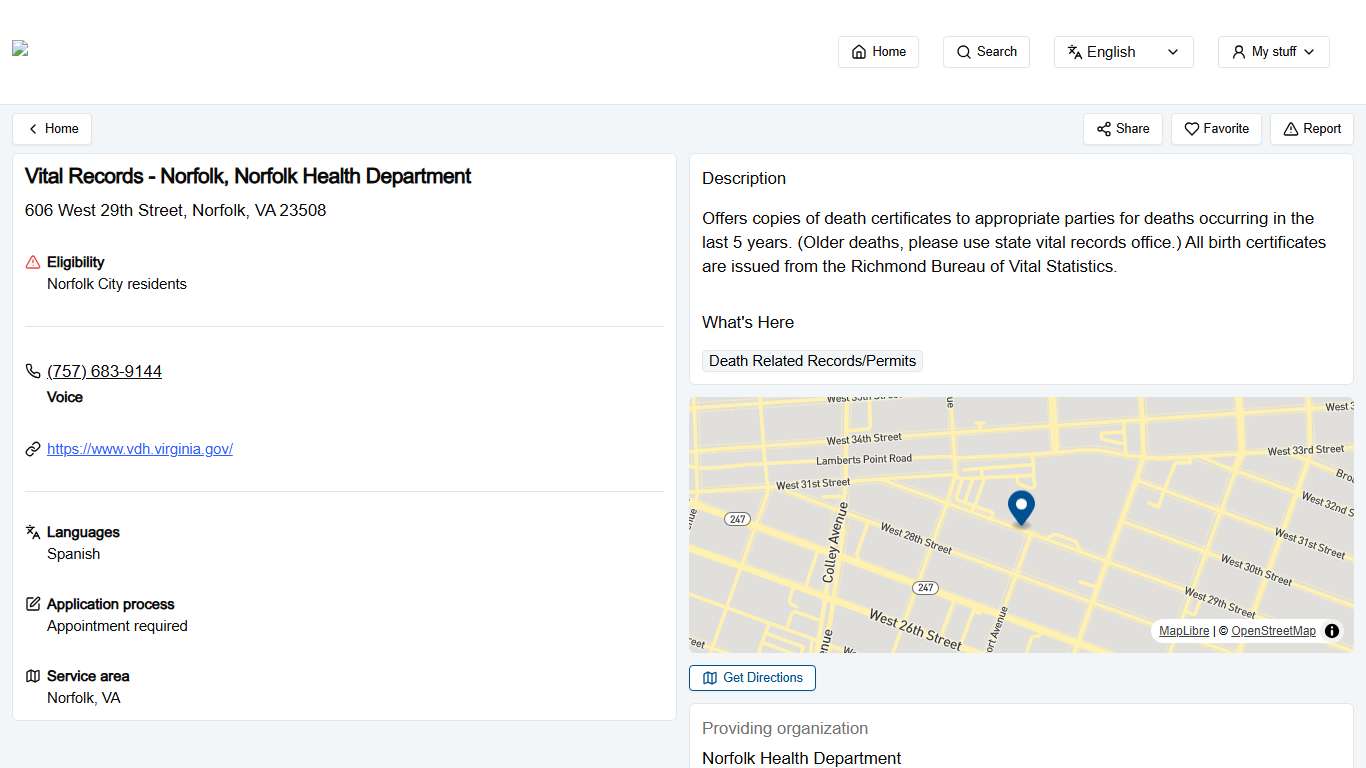Click the Languages translation icon

[x=32, y=531]
